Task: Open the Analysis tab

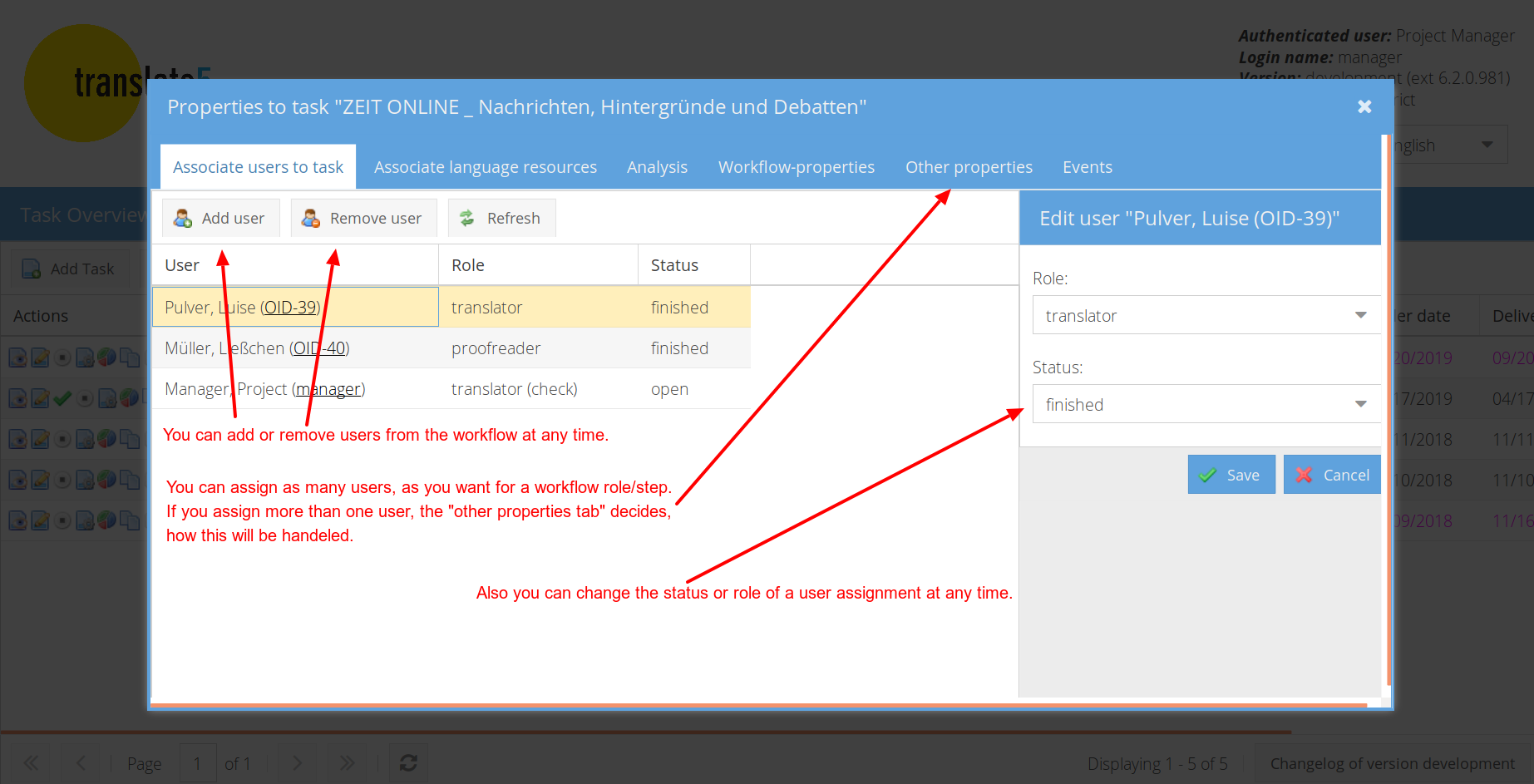Action: tap(657, 167)
